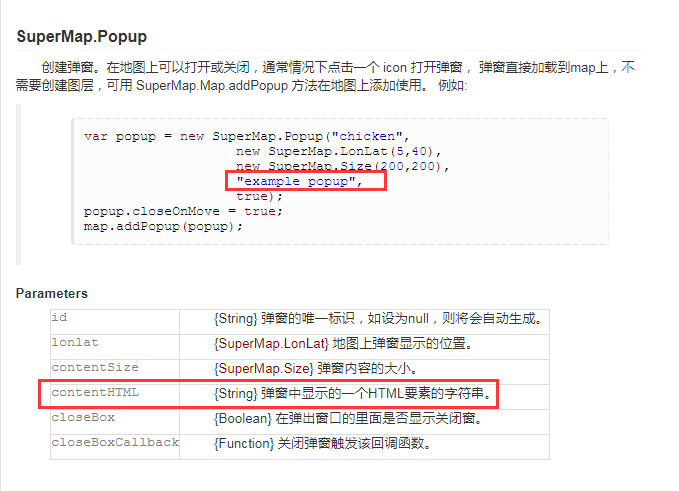The width and height of the screenshot is (679, 491).
Task: Click the {Boolean} closeBox description
Action: pos(348,419)
